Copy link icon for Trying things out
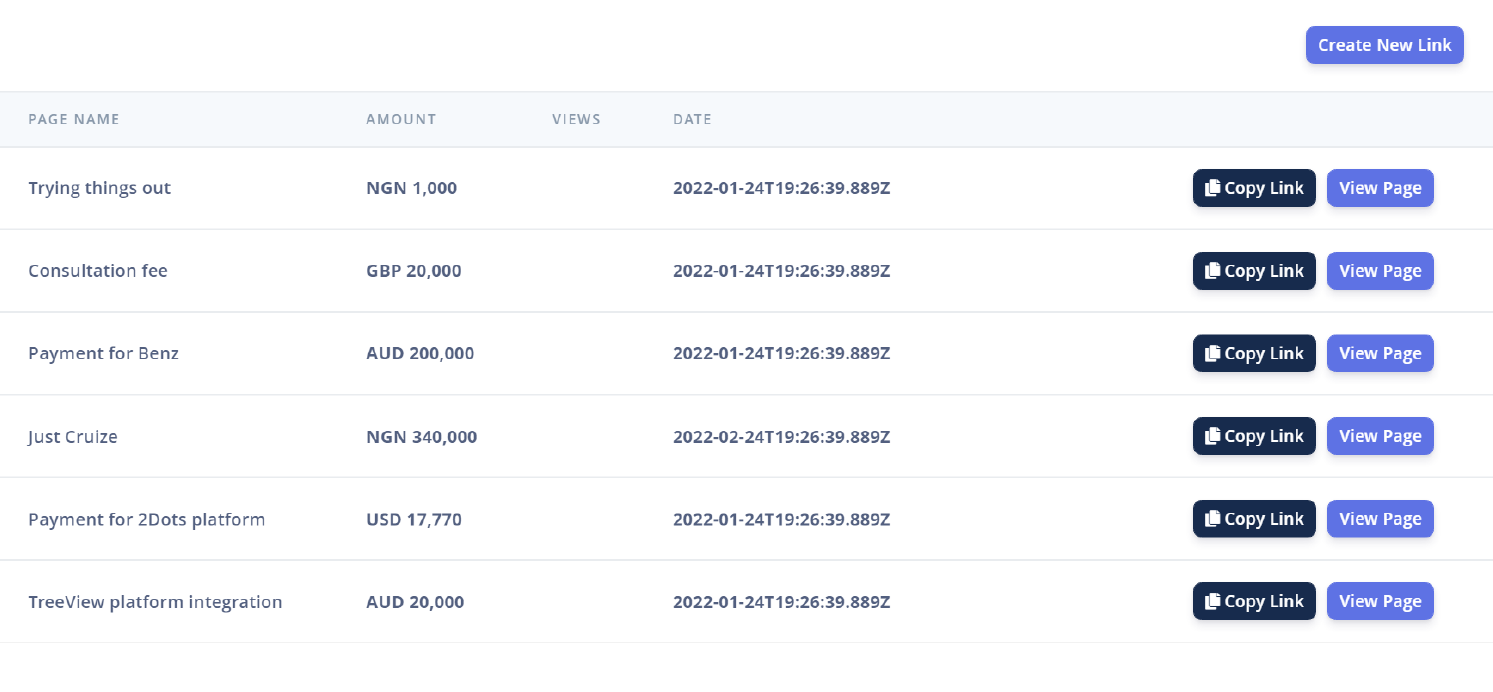The height and width of the screenshot is (692, 1493). coord(1212,188)
